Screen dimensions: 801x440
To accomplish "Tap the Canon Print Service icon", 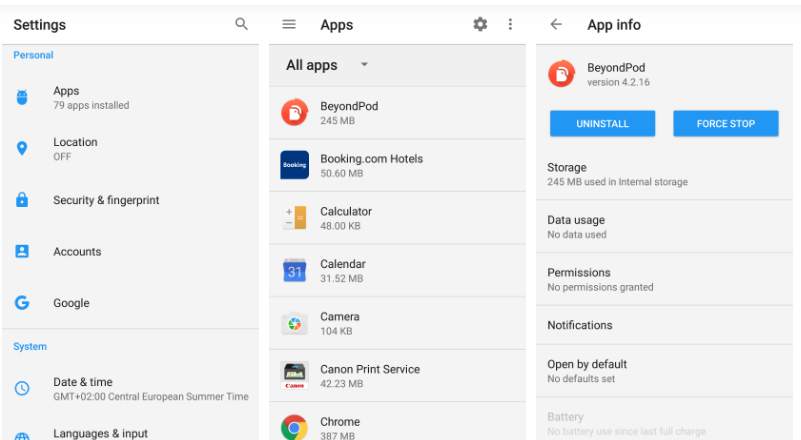I will (x=294, y=376).
